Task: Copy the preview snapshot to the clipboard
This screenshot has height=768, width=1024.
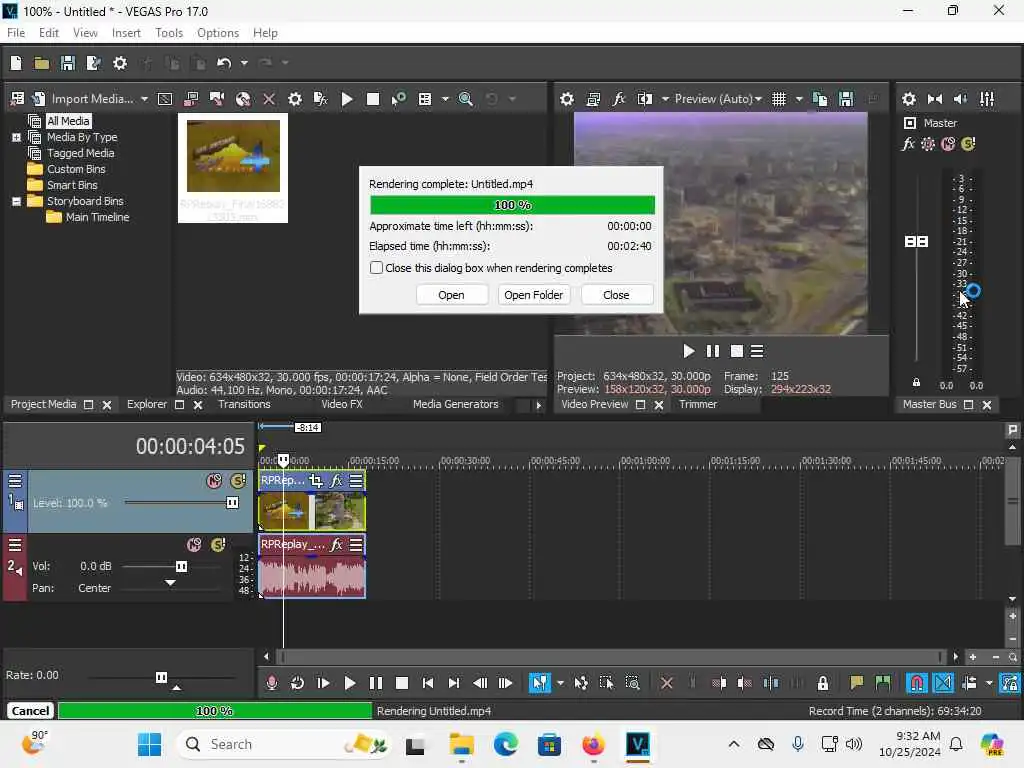Action: coord(820,99)
